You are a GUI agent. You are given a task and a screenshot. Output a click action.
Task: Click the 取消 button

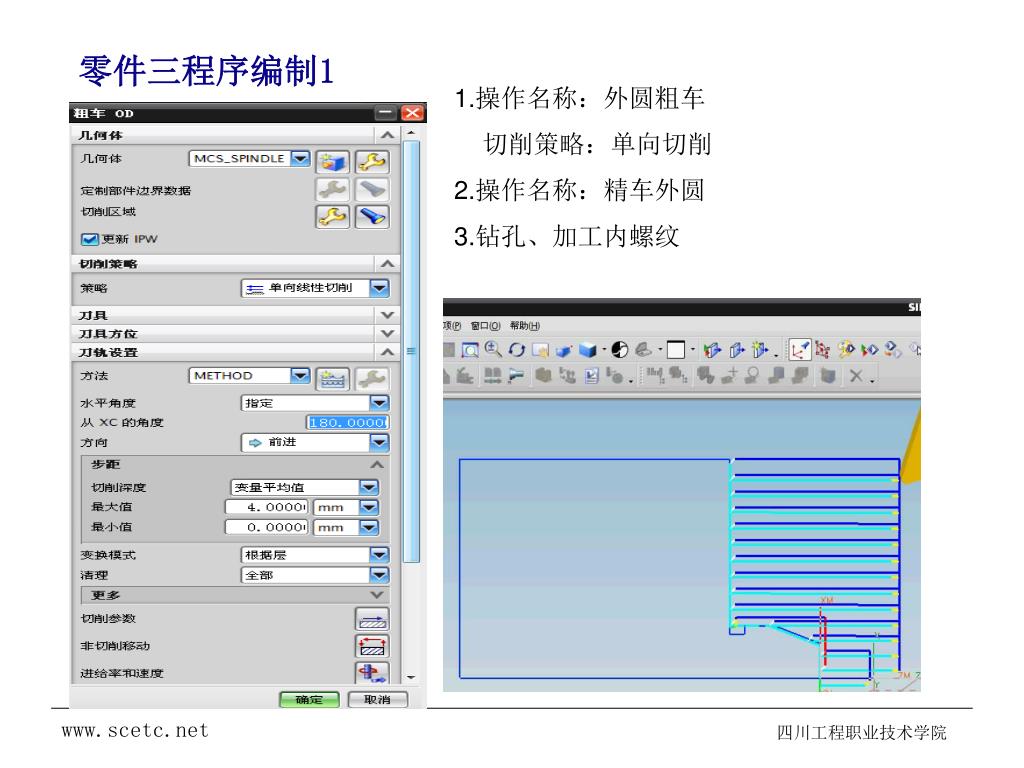pos(377,699)
